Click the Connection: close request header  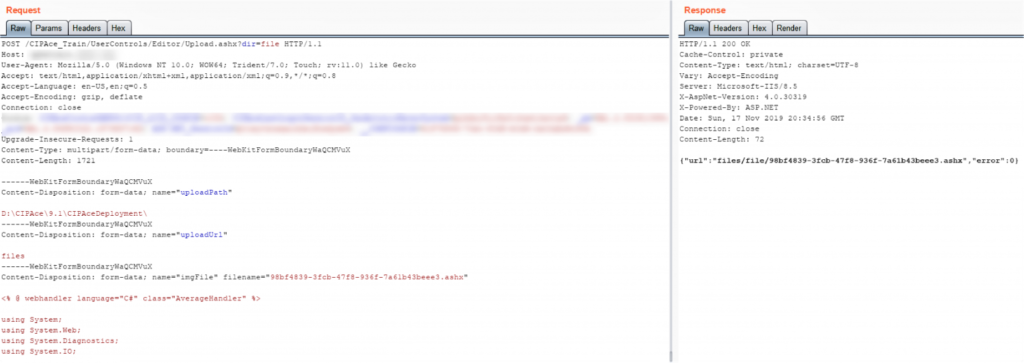coord(41,107)
